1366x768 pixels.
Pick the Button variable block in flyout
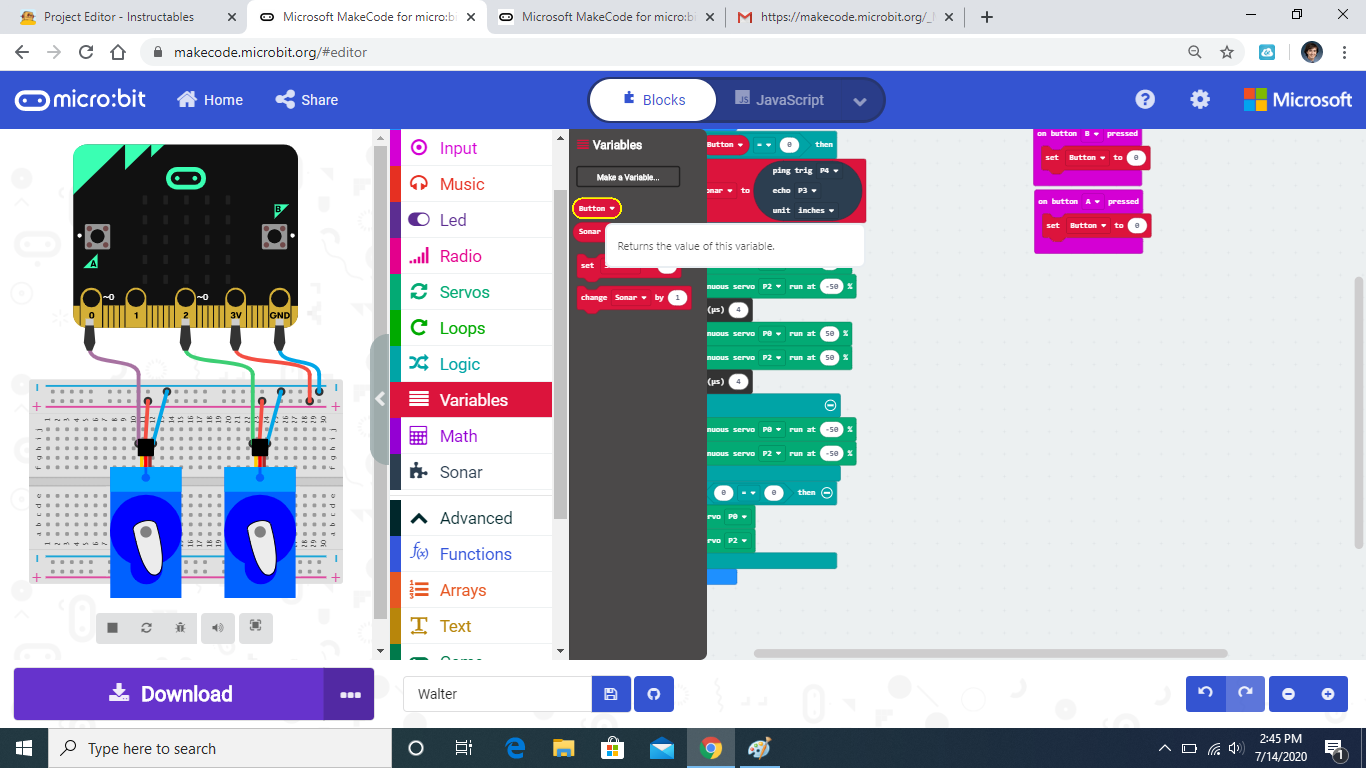pyautogui.click(x=597, y=208)
